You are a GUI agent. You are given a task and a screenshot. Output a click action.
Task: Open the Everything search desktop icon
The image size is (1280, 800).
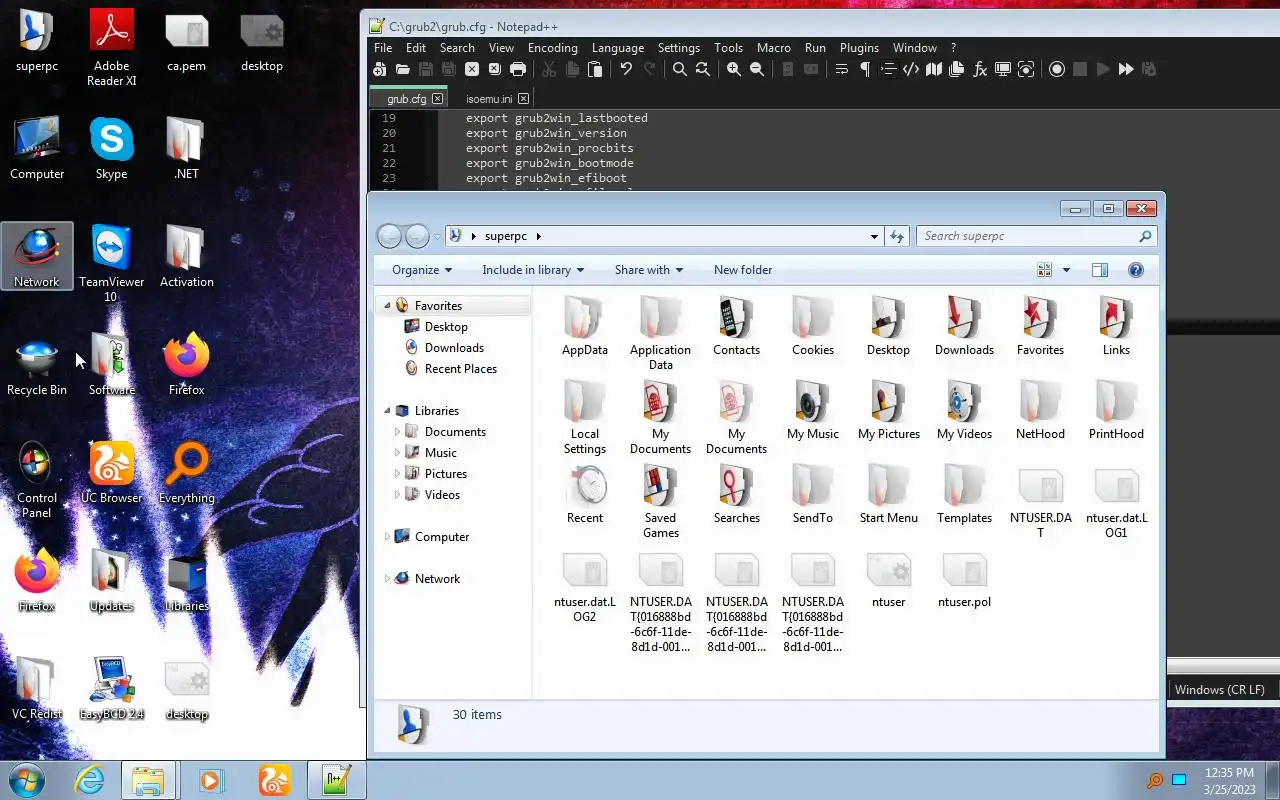(187, 473)
